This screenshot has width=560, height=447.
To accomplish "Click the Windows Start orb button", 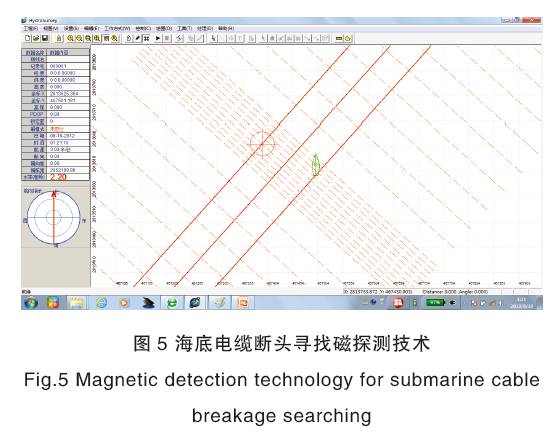I will coord(31,303).
